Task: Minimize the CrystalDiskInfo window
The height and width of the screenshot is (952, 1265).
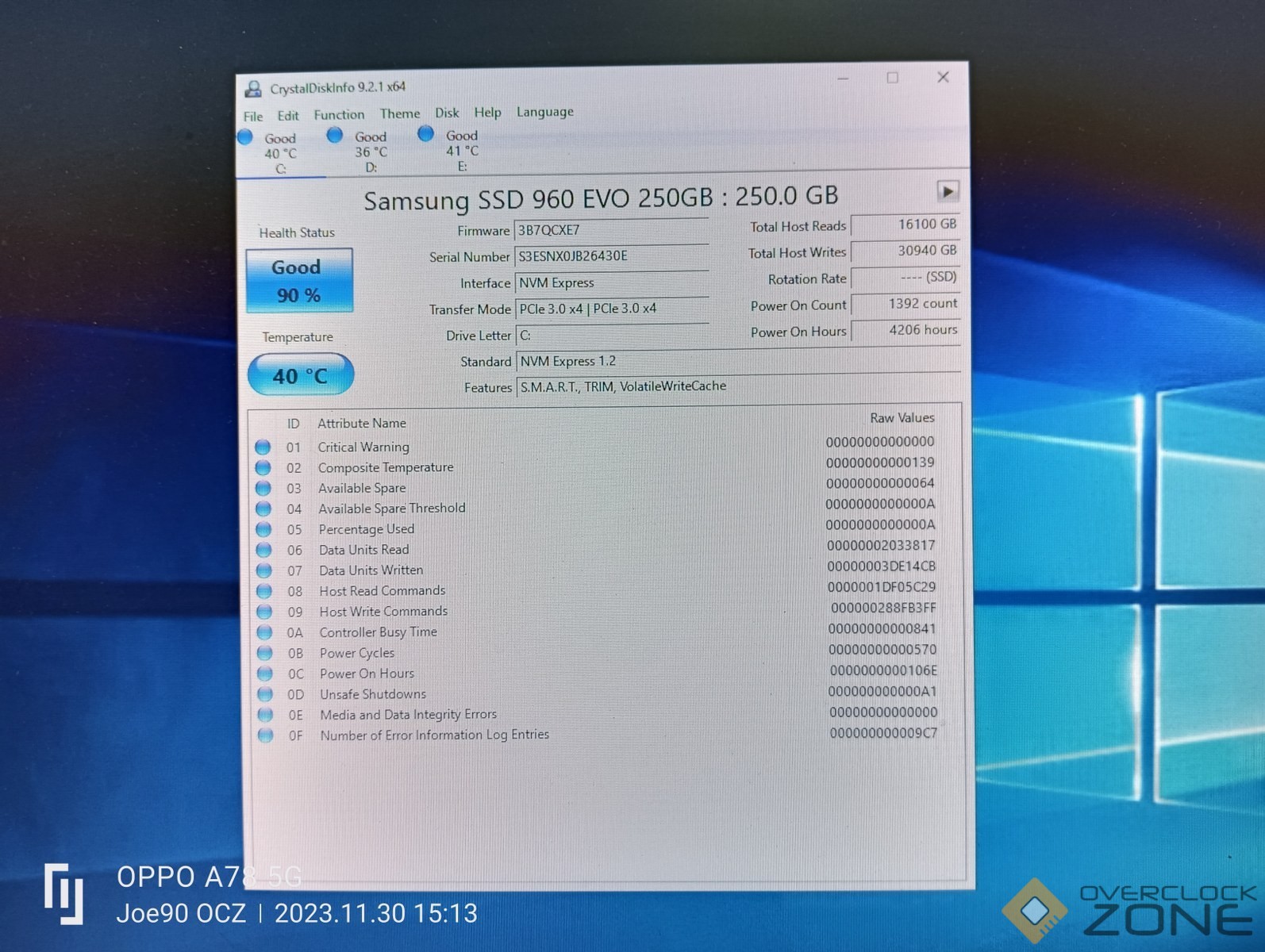Action: (x=843, y=78)
